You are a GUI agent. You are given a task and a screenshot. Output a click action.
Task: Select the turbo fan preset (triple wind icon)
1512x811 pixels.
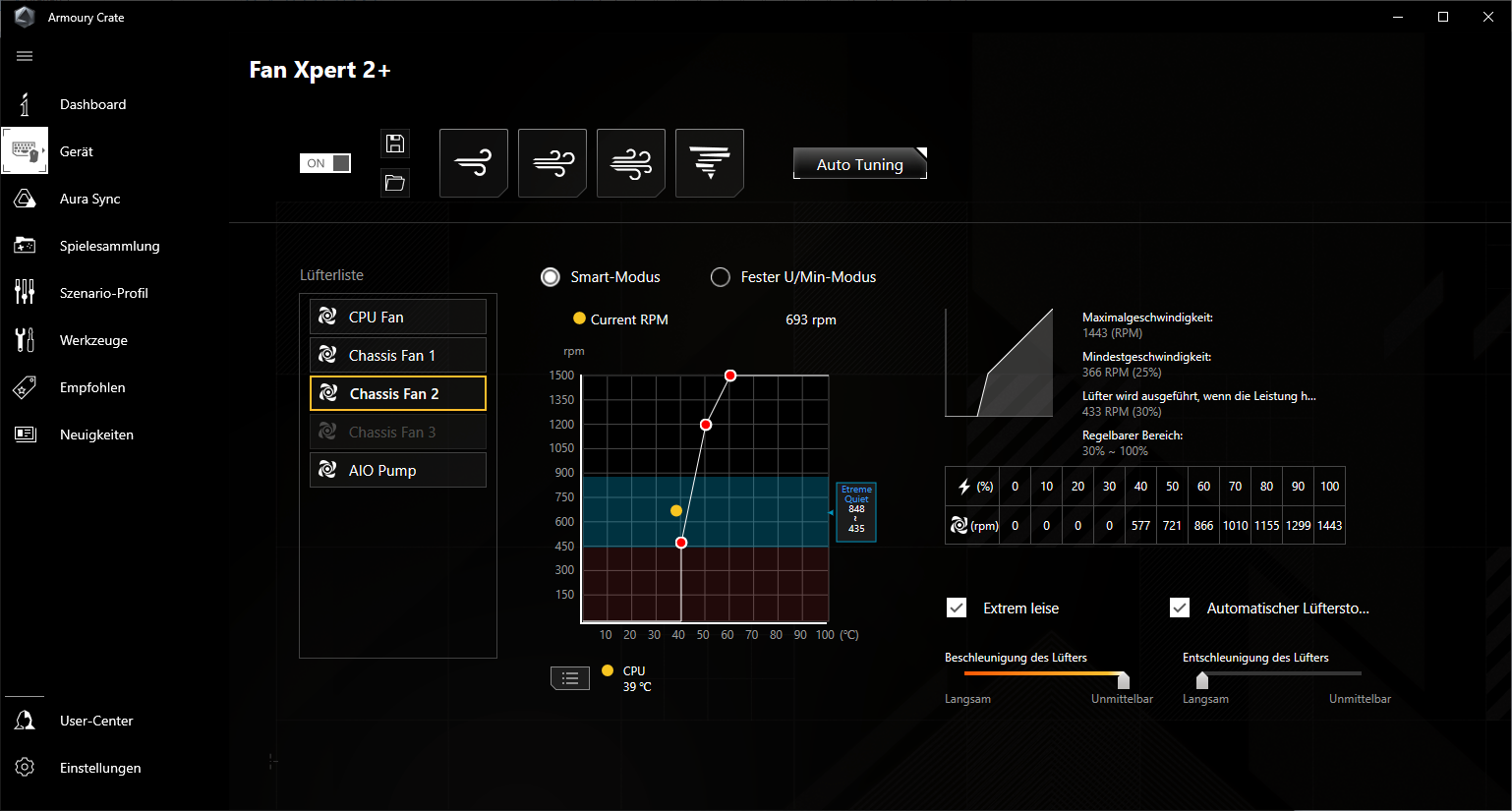click(631, 163)
